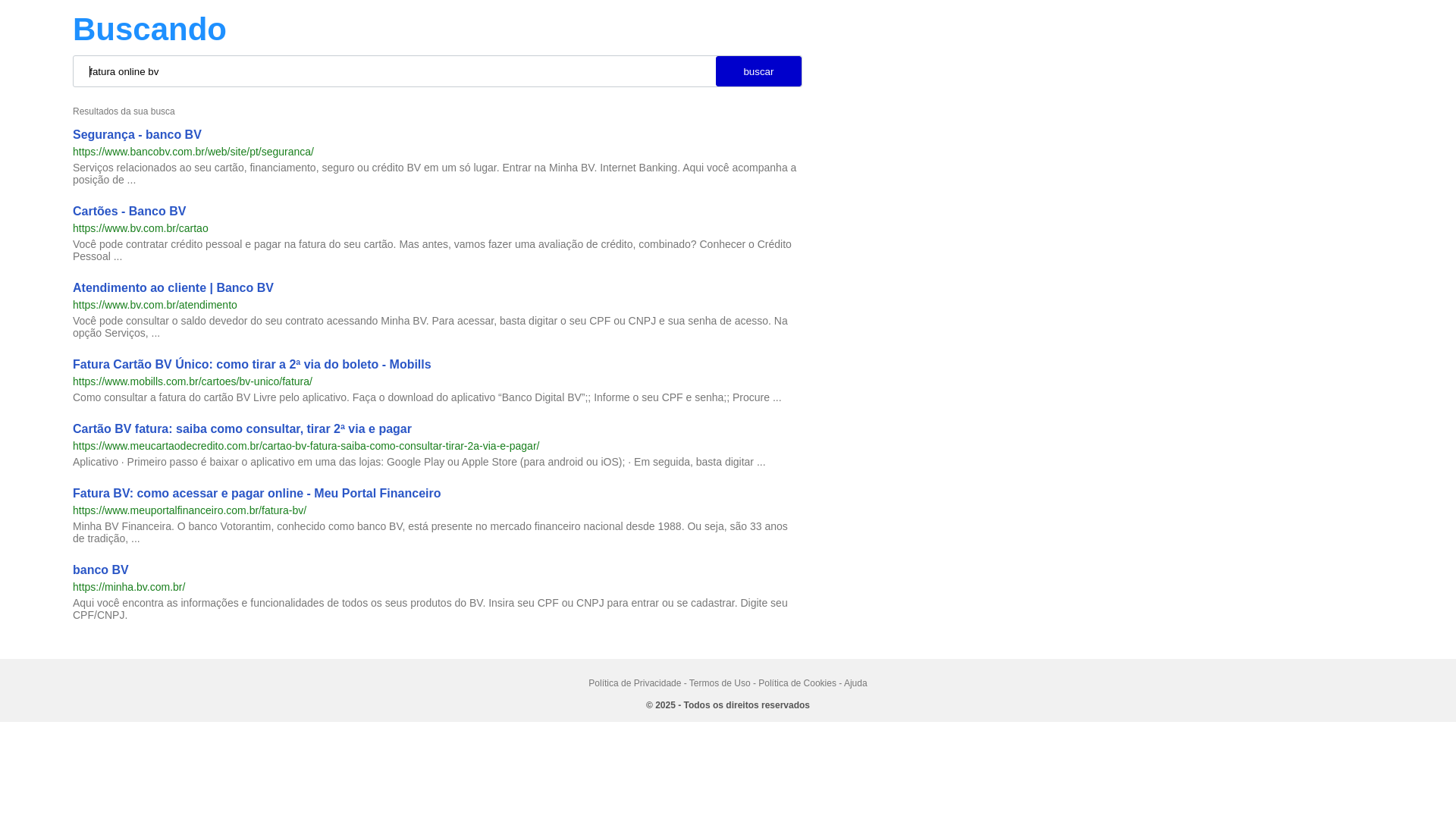The width and height of the screenshot is (1456, 819).
Task: Open the 'Cartões - Banco BV' result
Action: tap(129, 212)
